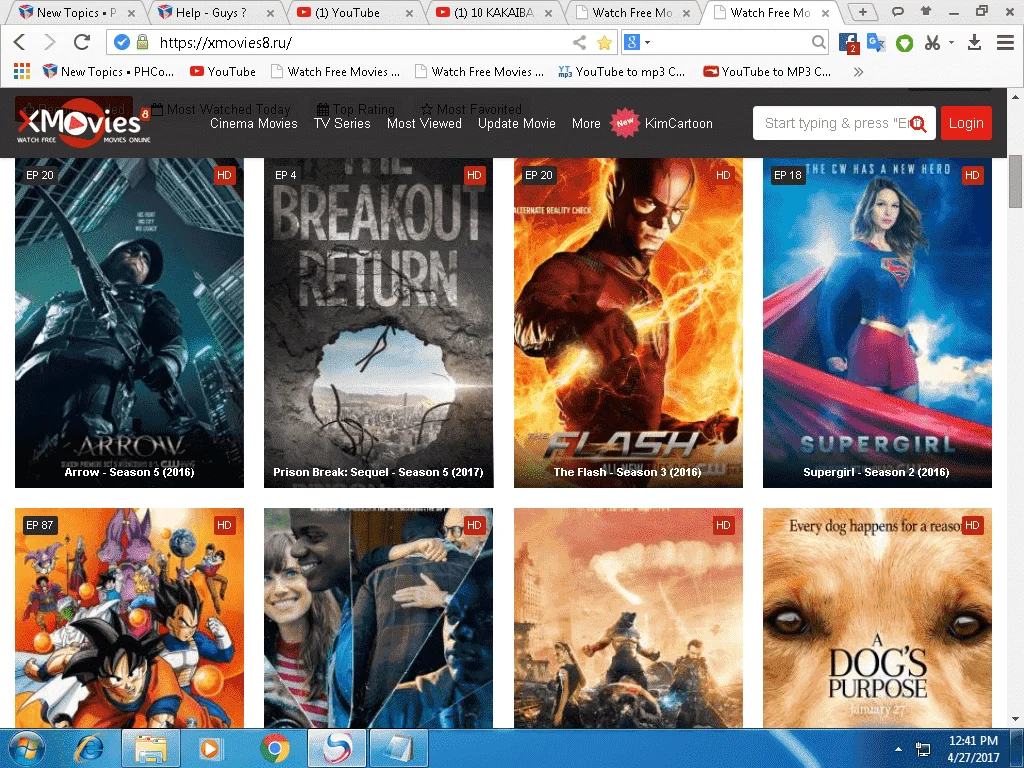Close the (1) YouTube tab
The image size is (1024, 768).
[409, 13]
